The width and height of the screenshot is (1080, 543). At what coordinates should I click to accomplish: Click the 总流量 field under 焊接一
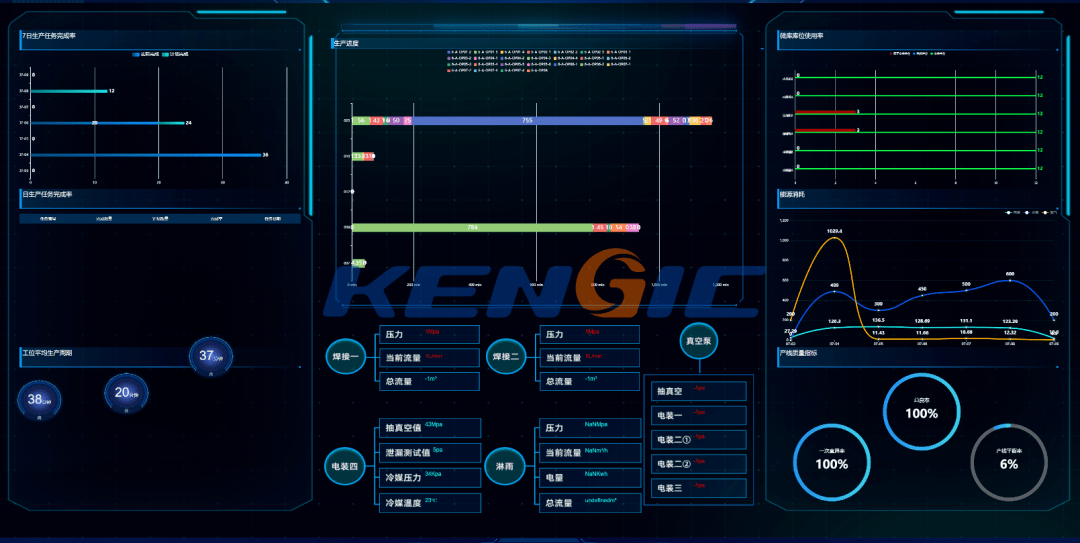coord(429,381)
